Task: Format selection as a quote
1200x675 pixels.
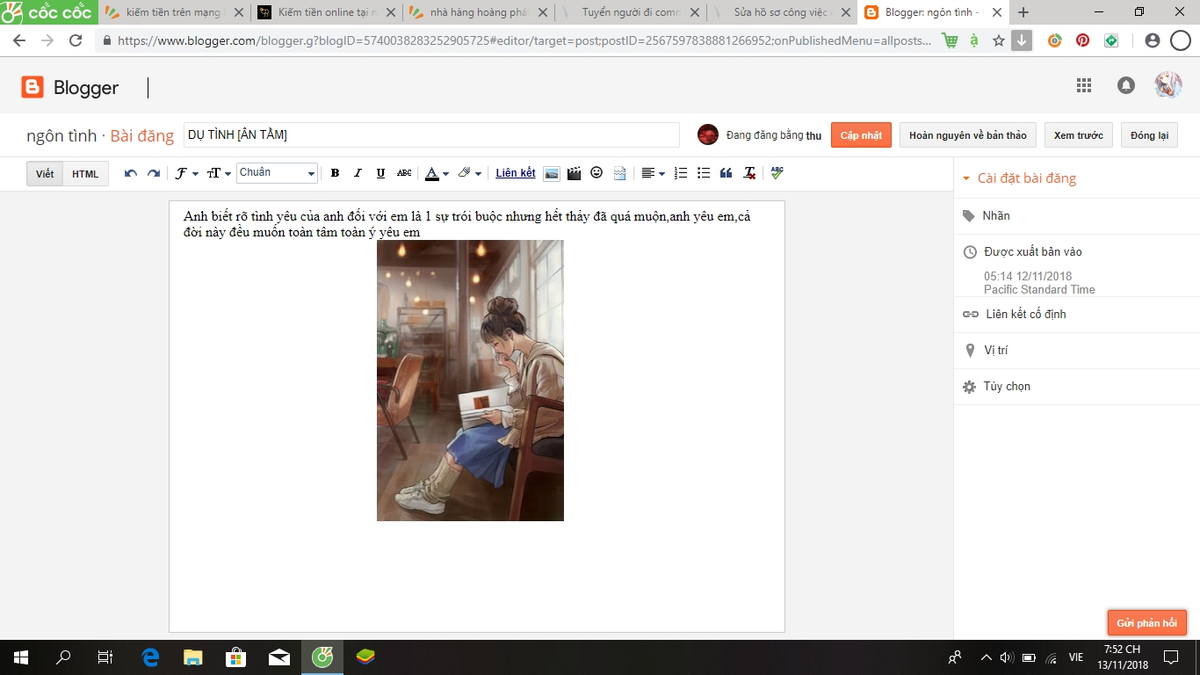Action: pos(727,173)
